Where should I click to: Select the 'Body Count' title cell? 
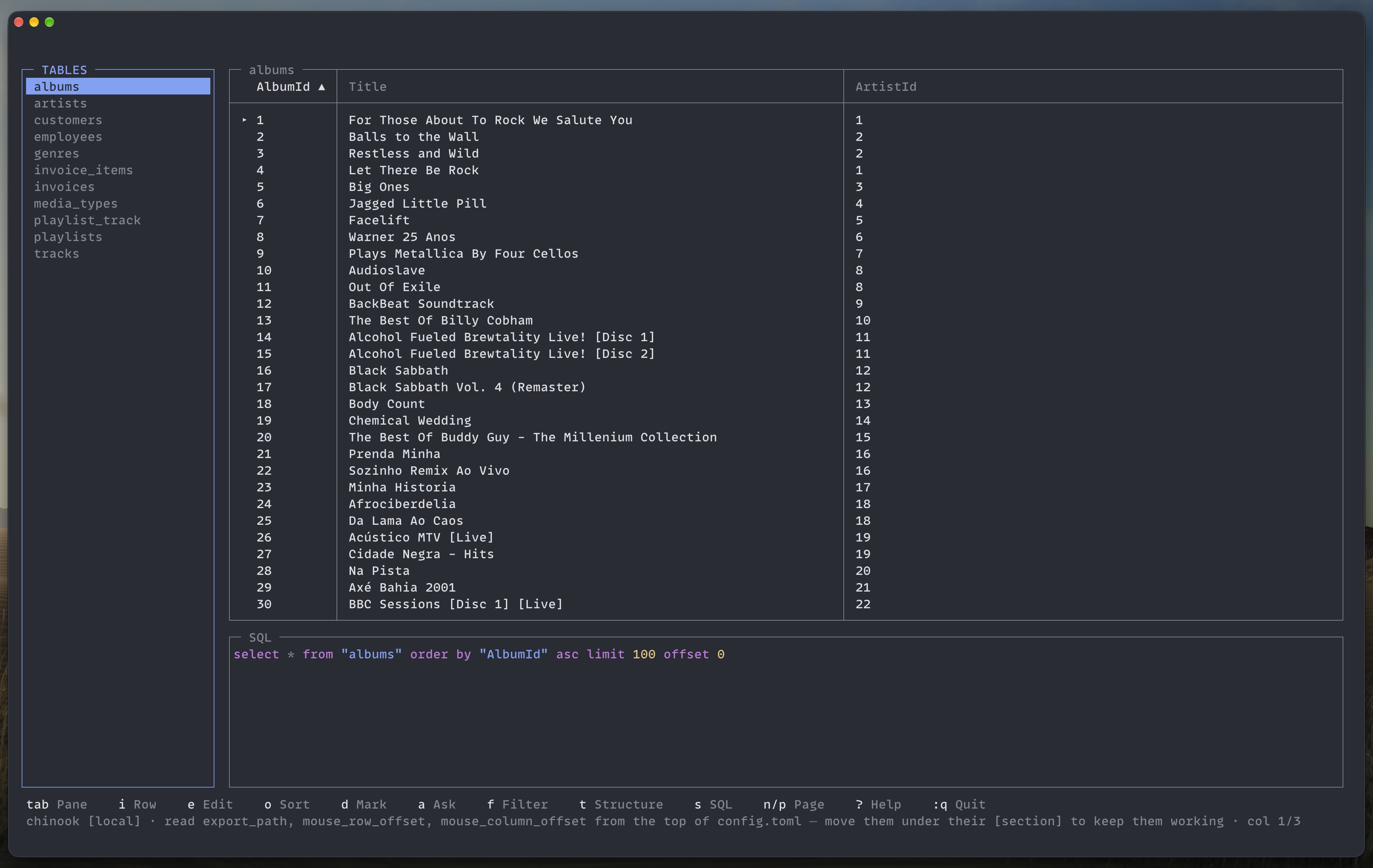coord(387,404)
